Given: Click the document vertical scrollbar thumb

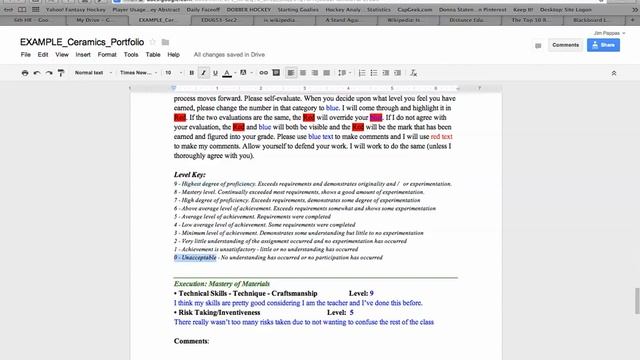Looking at the screenshot, I should point(637,301).
